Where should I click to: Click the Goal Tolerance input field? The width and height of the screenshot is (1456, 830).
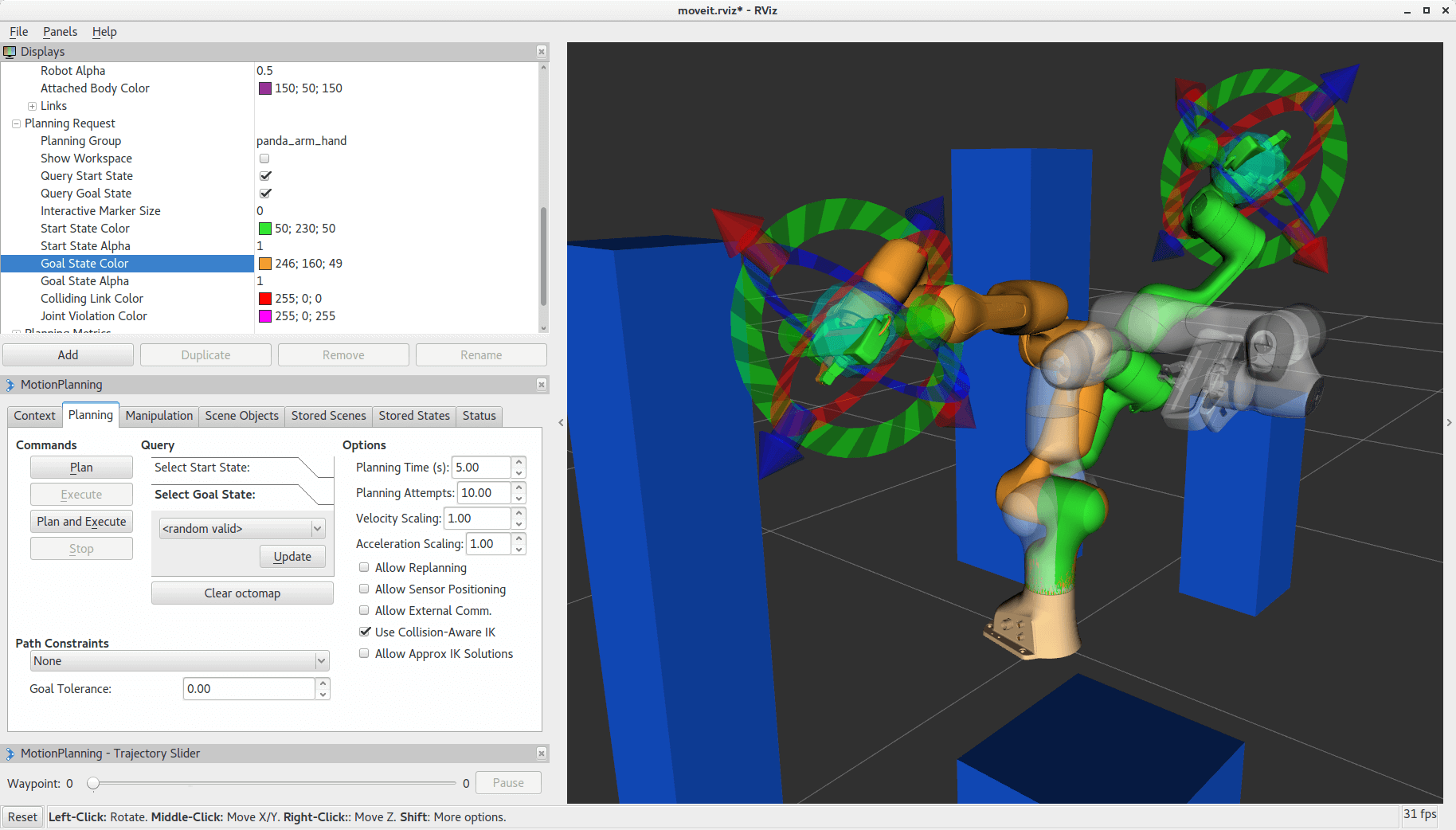pos(249,689)
